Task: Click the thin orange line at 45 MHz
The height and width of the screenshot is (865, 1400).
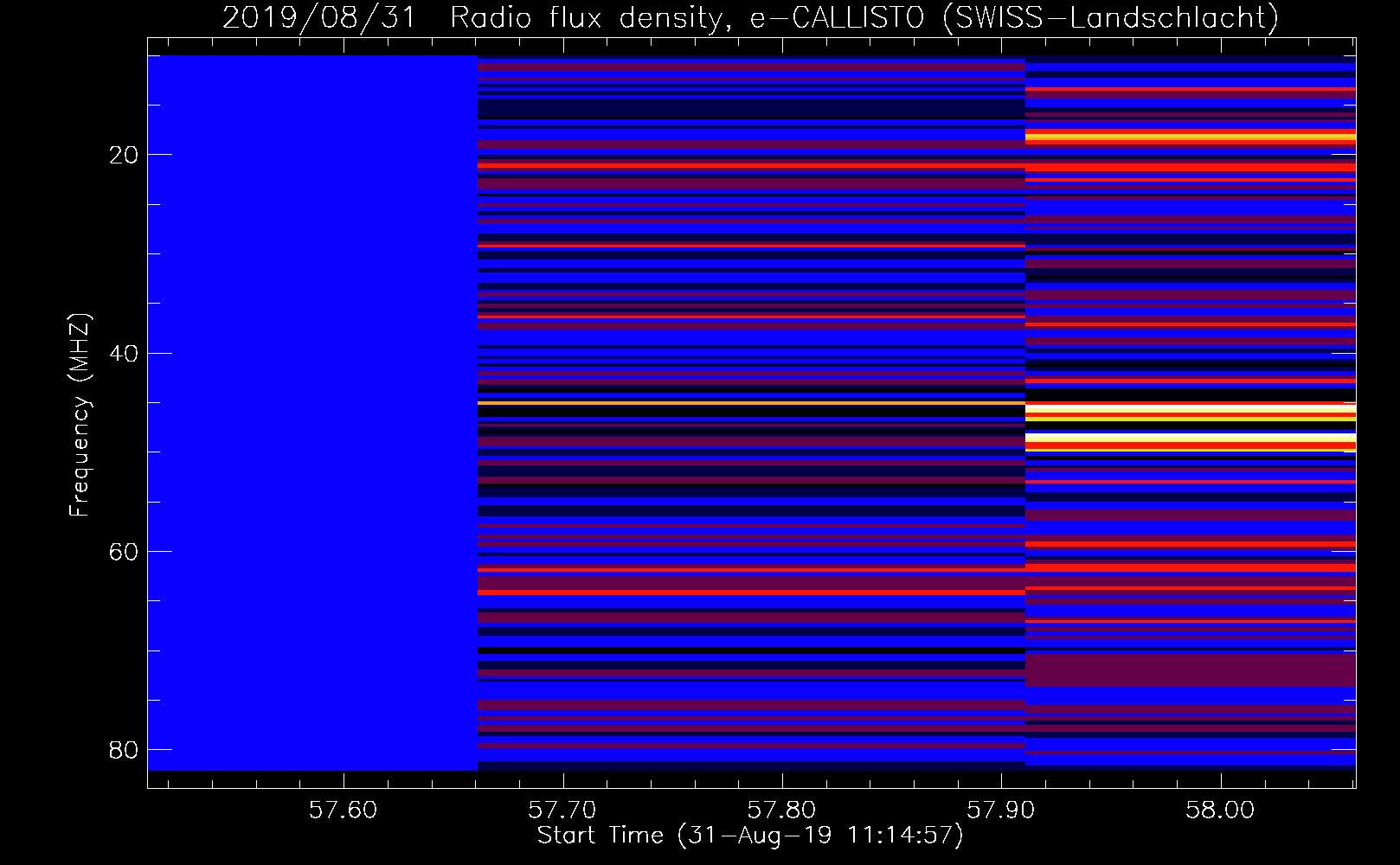Action: point(751,403)
